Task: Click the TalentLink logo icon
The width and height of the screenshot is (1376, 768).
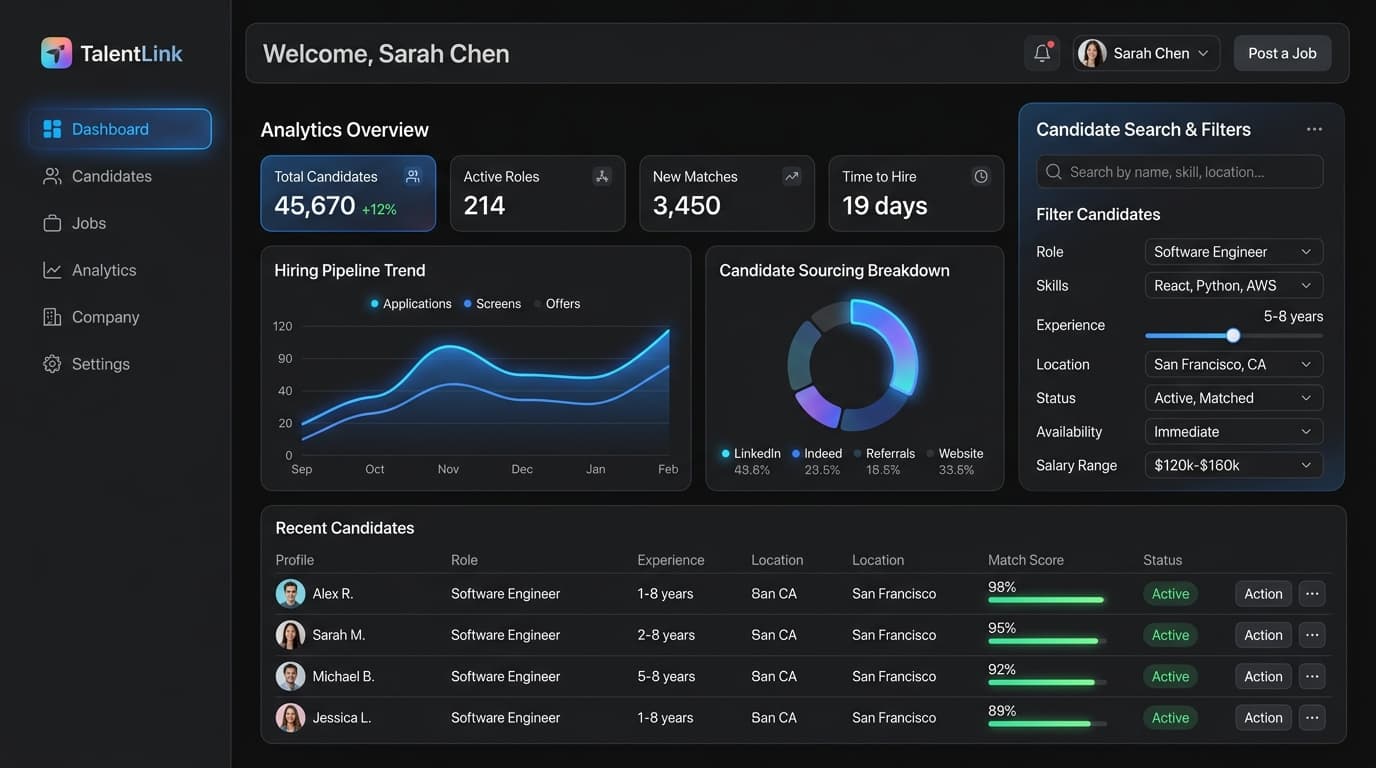Action: (x=56, y=53)
